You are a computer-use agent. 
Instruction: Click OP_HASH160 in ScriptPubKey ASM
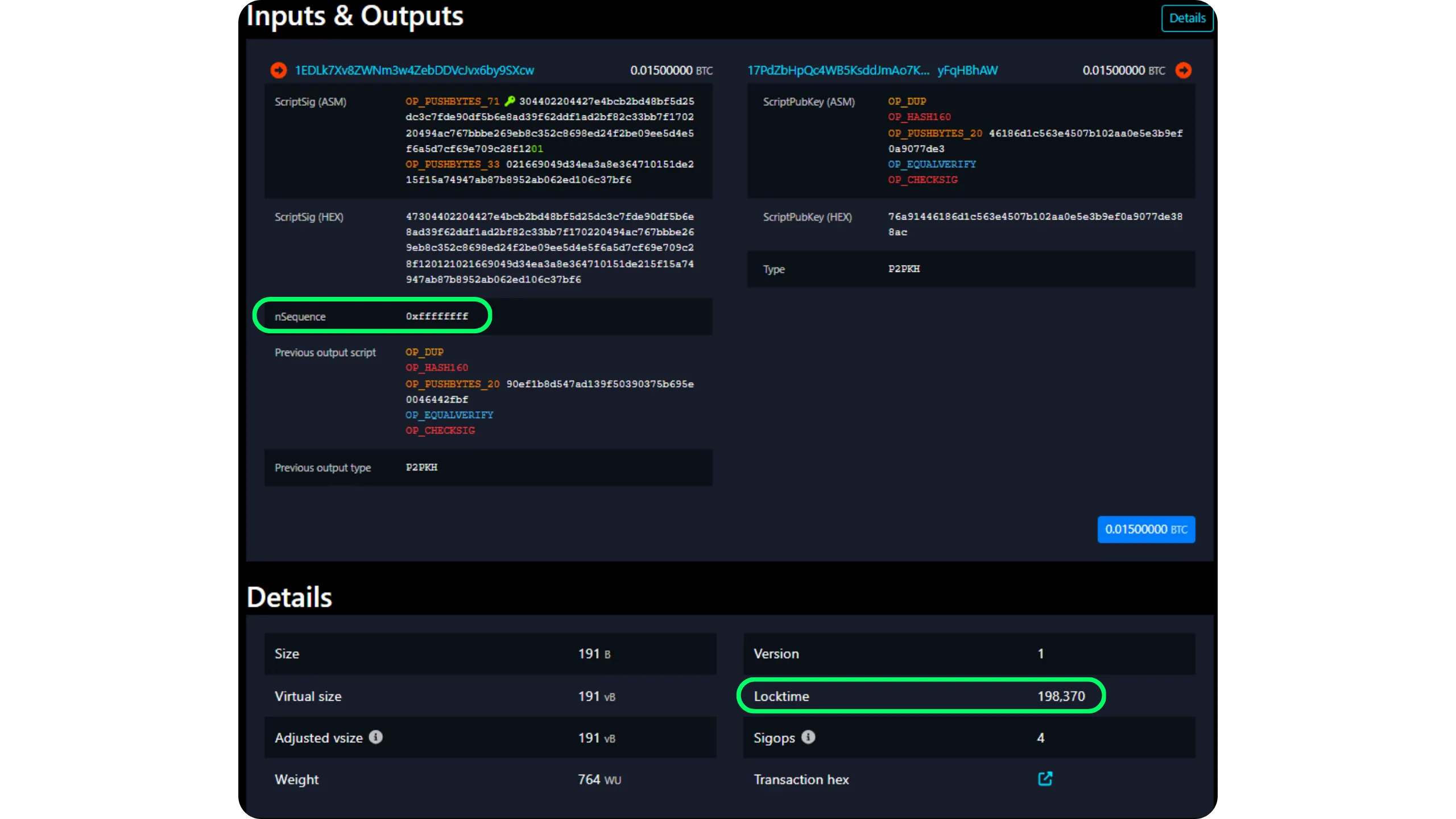point(920,117)
